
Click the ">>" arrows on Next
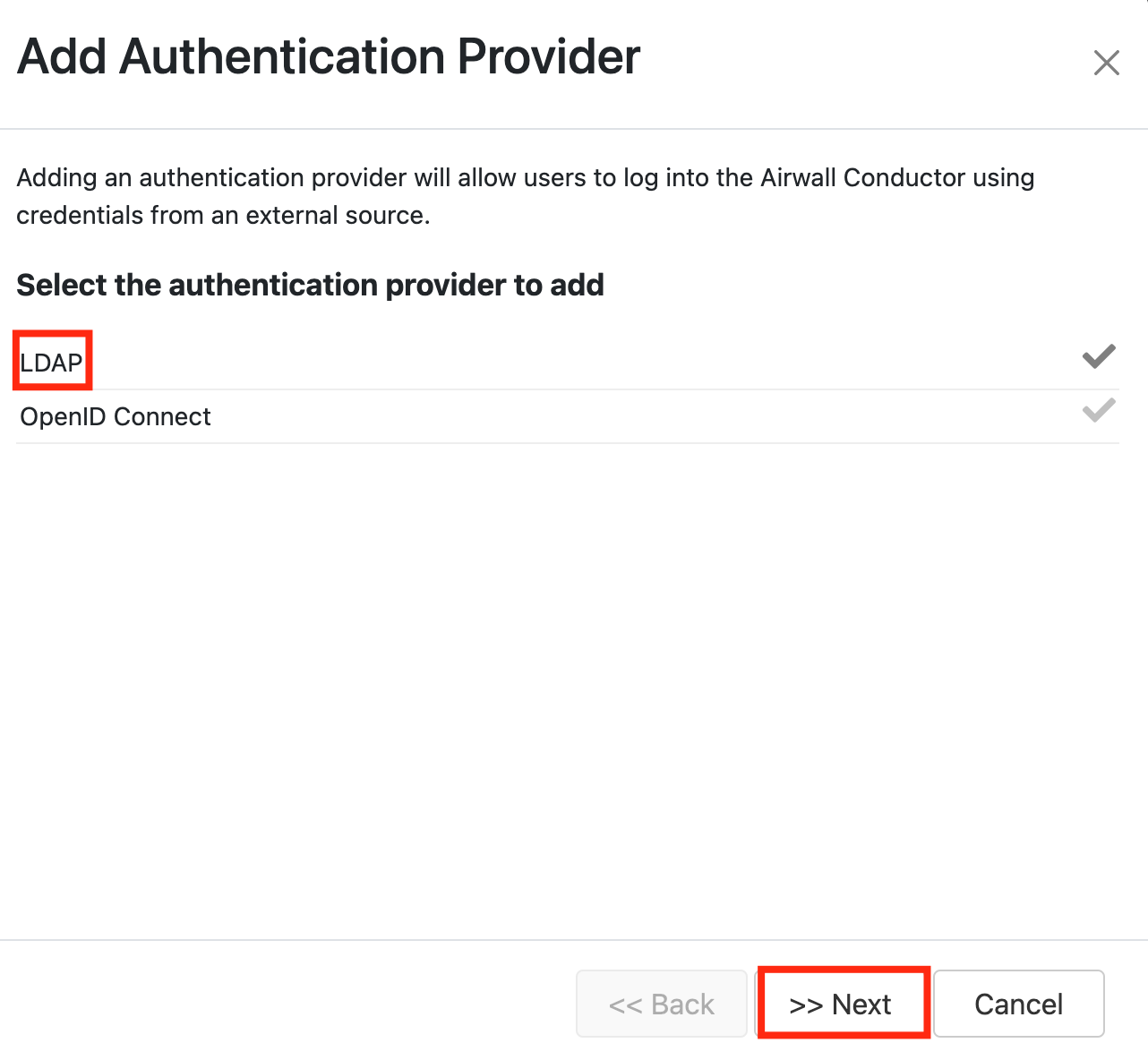[806, 1005]
